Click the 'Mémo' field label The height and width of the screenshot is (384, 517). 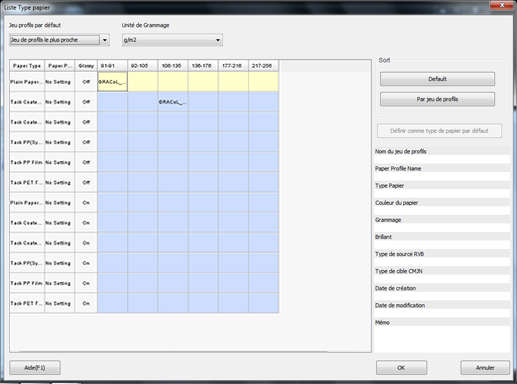tap(382, 322)
